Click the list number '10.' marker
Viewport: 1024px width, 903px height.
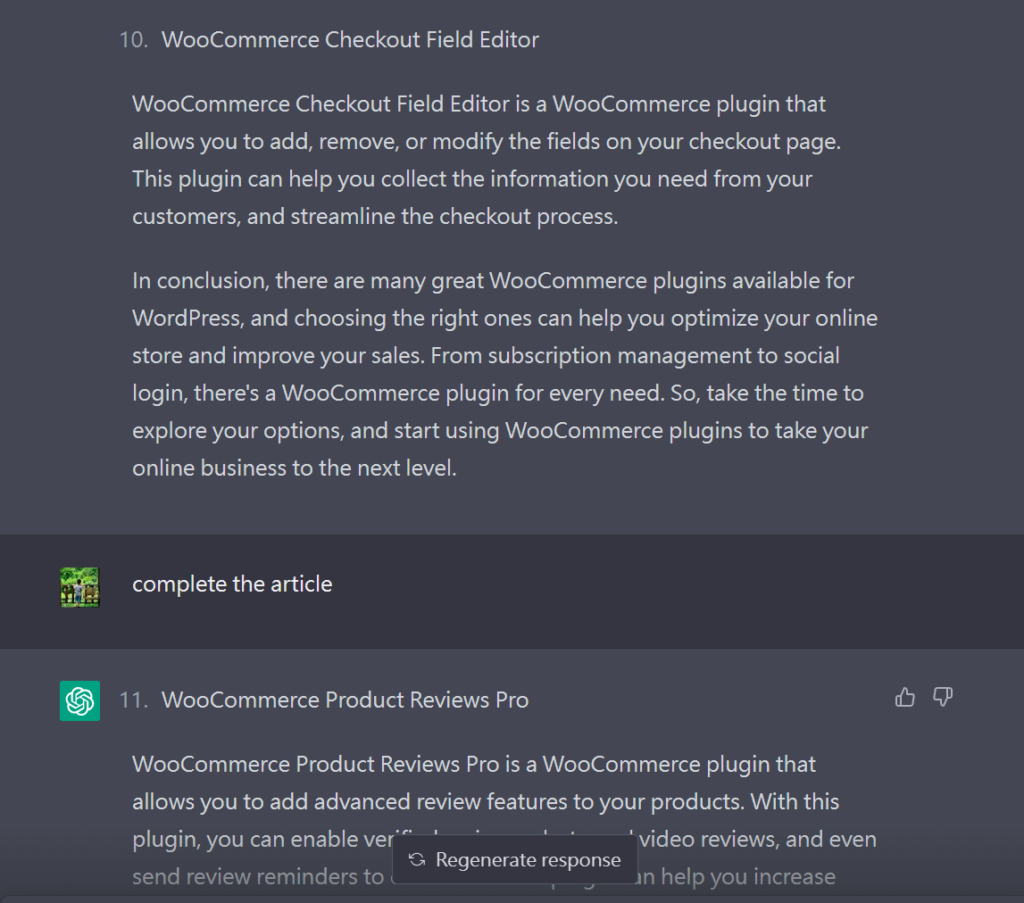pyautogui.click(x=133, y=40)
